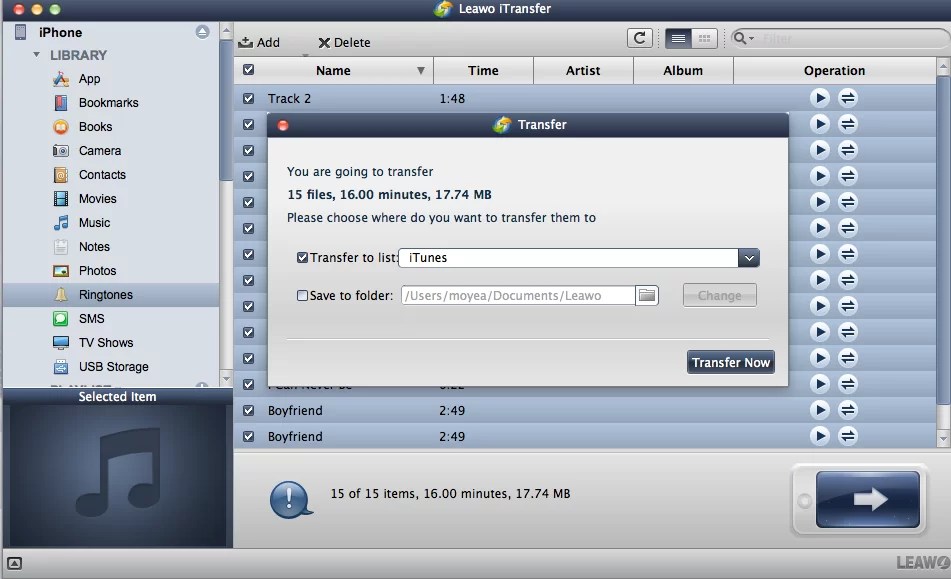The image size is (951, 579).
Task: Uncheck the Transfer to list option
Action: tap(302, 258)
